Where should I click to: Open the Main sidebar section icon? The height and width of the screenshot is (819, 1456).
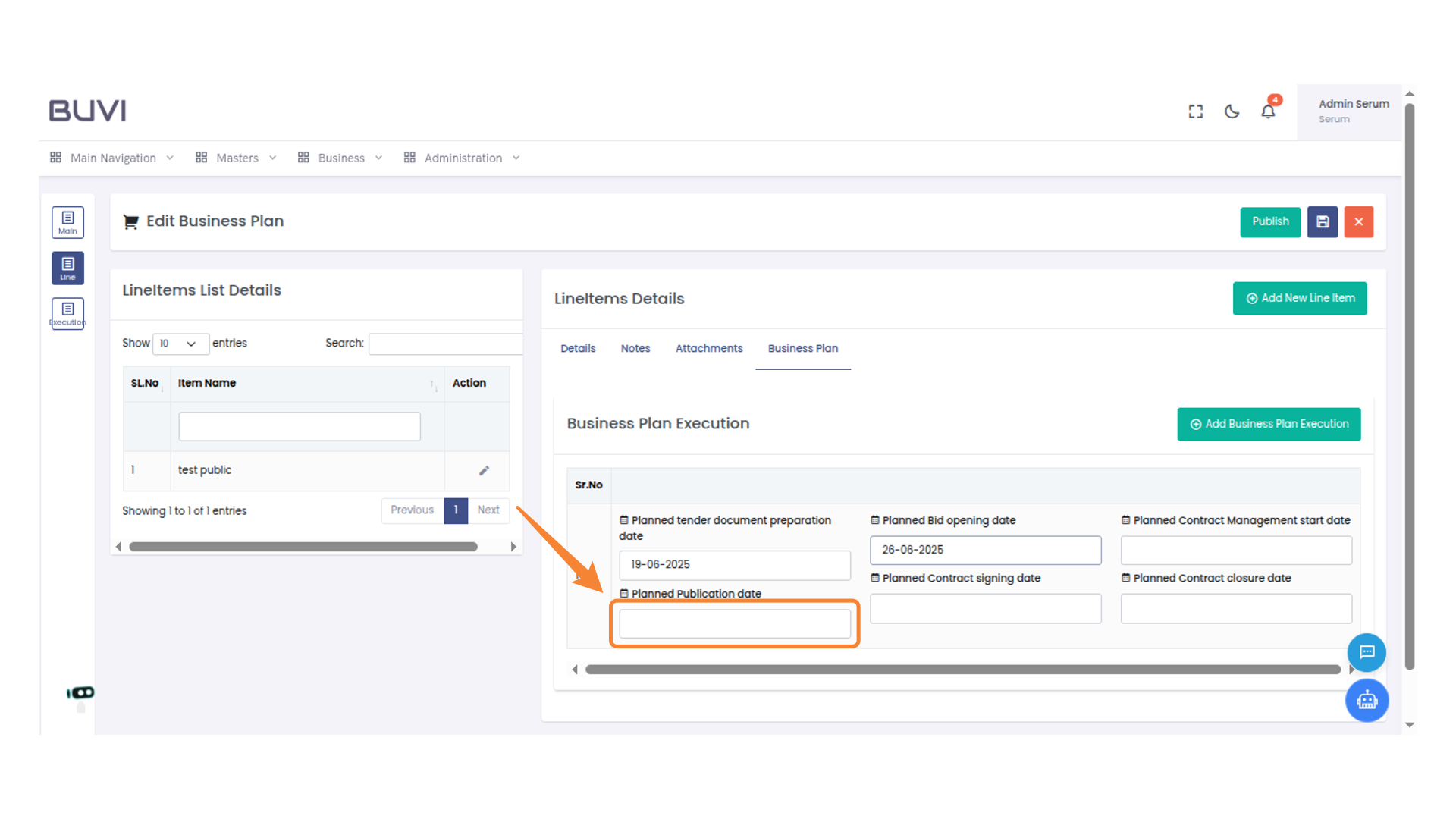coord(67,222)
